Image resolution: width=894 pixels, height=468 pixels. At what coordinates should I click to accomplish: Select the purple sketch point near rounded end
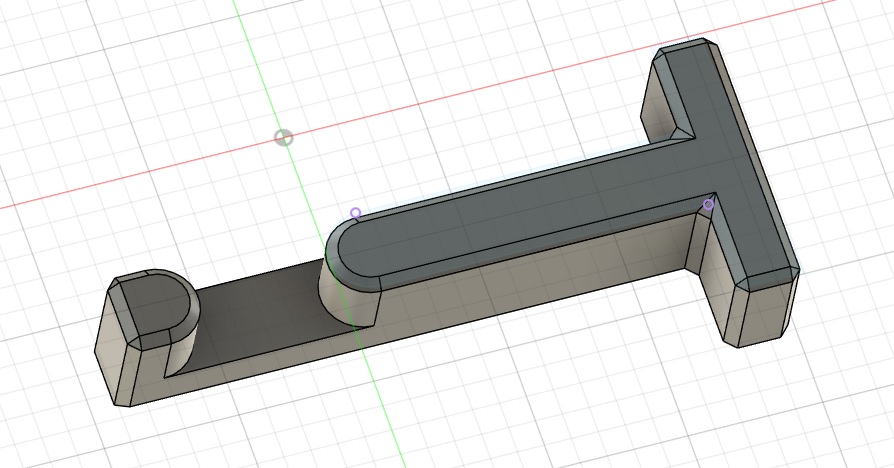(356, 213)
